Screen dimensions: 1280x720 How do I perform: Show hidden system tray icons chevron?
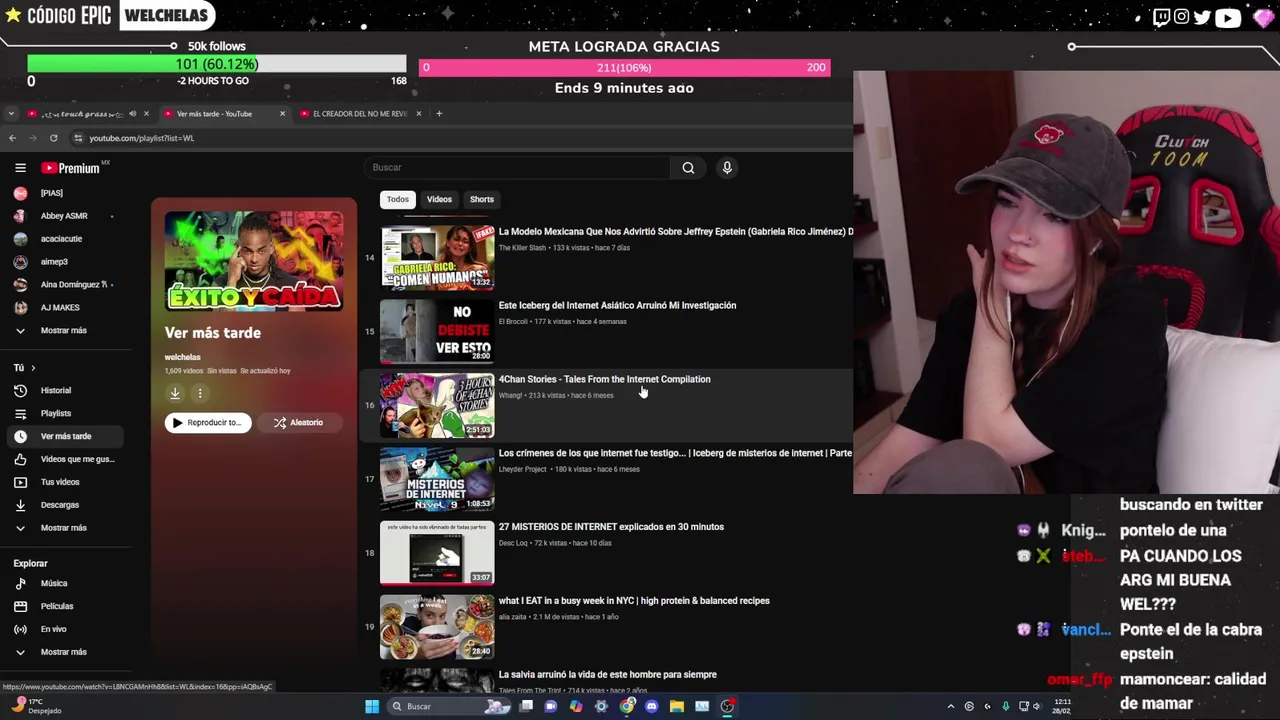(x=950, y=706)
